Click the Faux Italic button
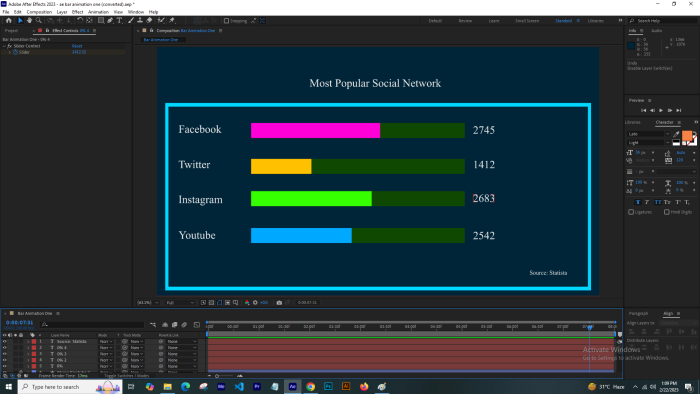 647,202
